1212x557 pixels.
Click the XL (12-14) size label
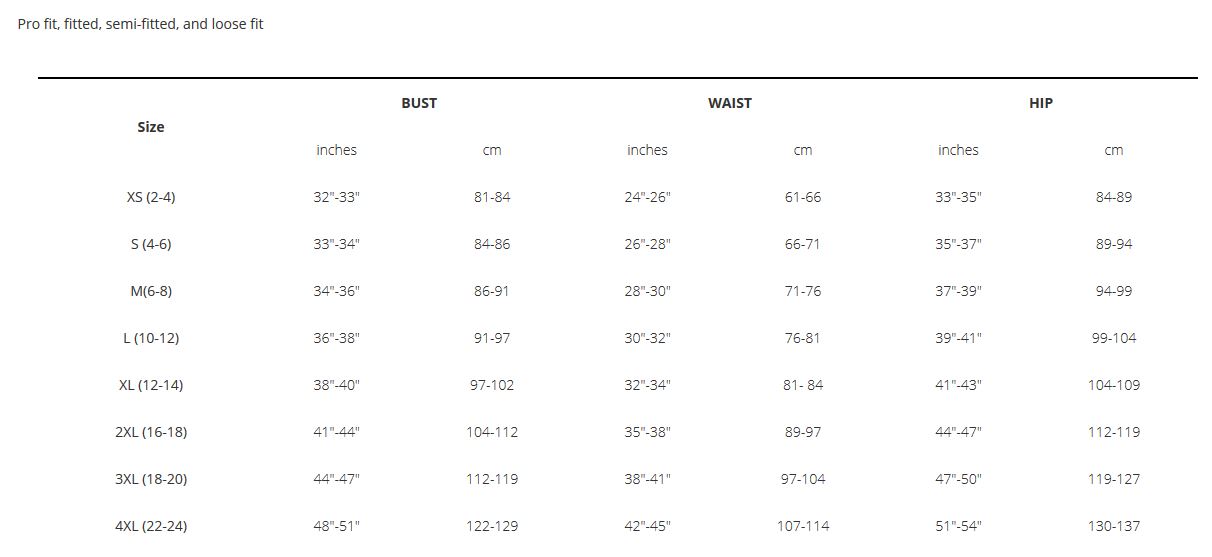click(151, 385)
